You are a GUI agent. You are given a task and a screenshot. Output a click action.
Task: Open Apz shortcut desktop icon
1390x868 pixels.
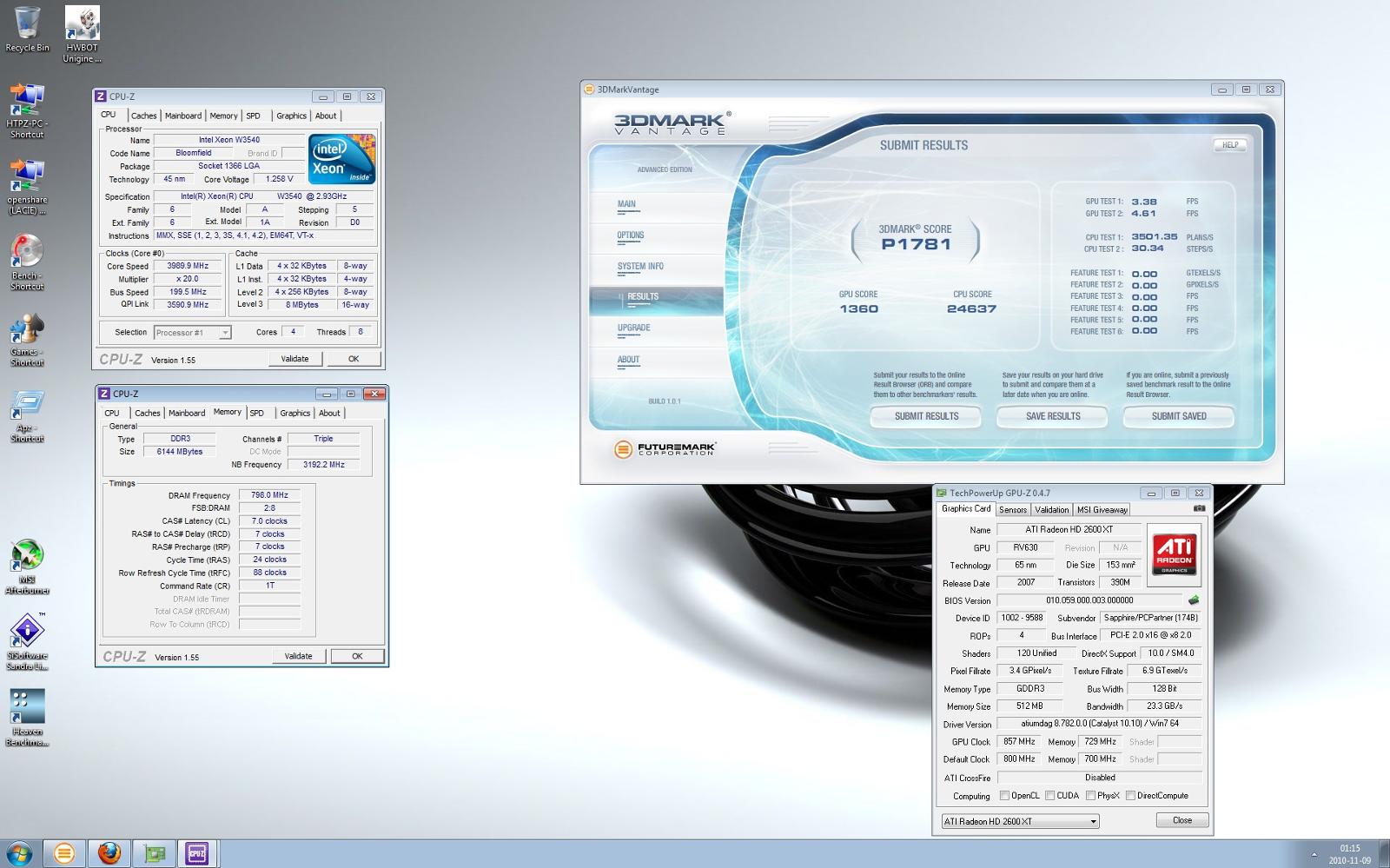click(x=27, y=414)
